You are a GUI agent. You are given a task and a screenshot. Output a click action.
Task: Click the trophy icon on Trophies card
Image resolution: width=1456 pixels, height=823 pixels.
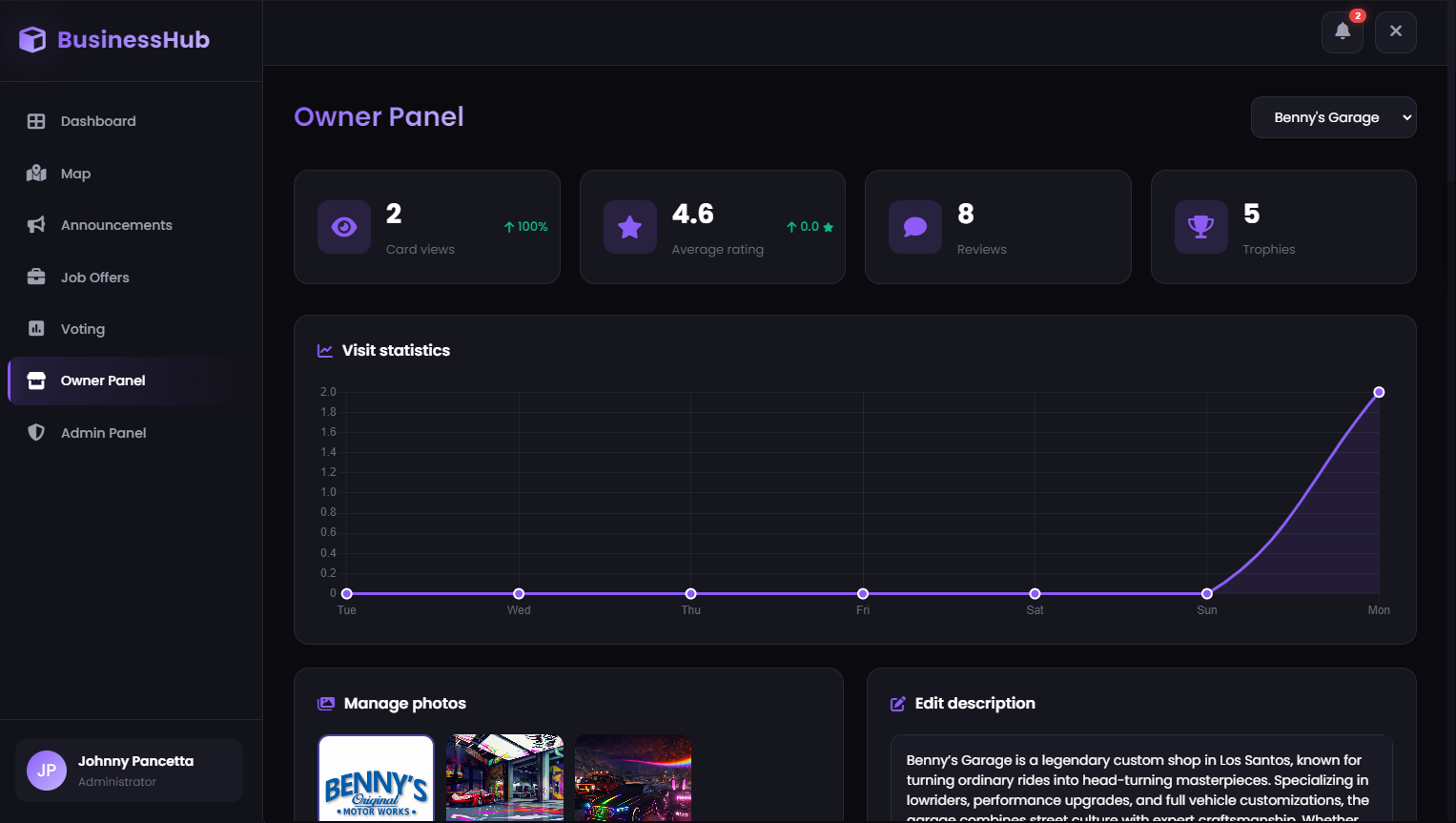point(1201,227)
